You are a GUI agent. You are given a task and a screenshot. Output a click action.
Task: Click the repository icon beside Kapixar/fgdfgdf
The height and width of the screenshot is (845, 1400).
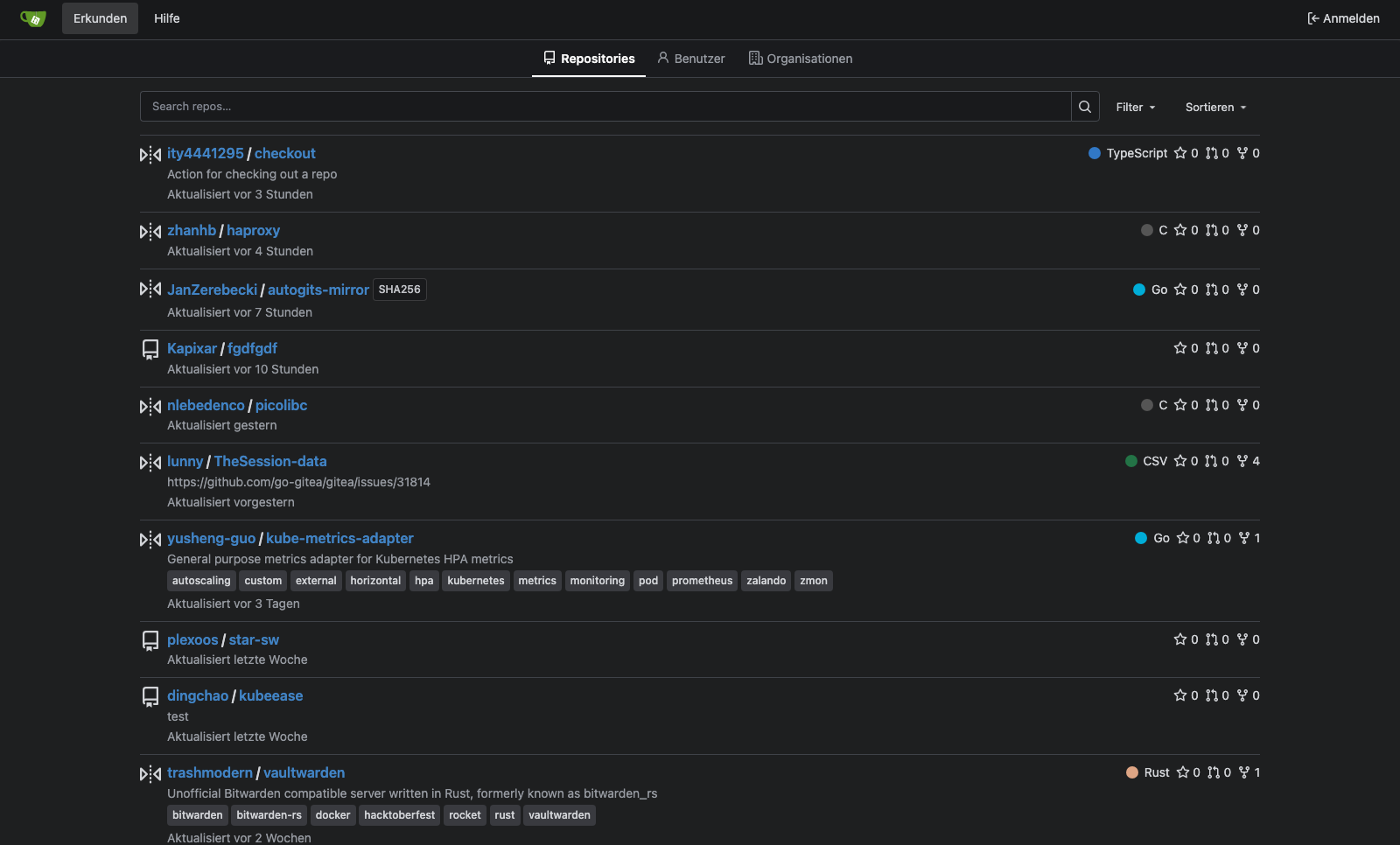150,350
